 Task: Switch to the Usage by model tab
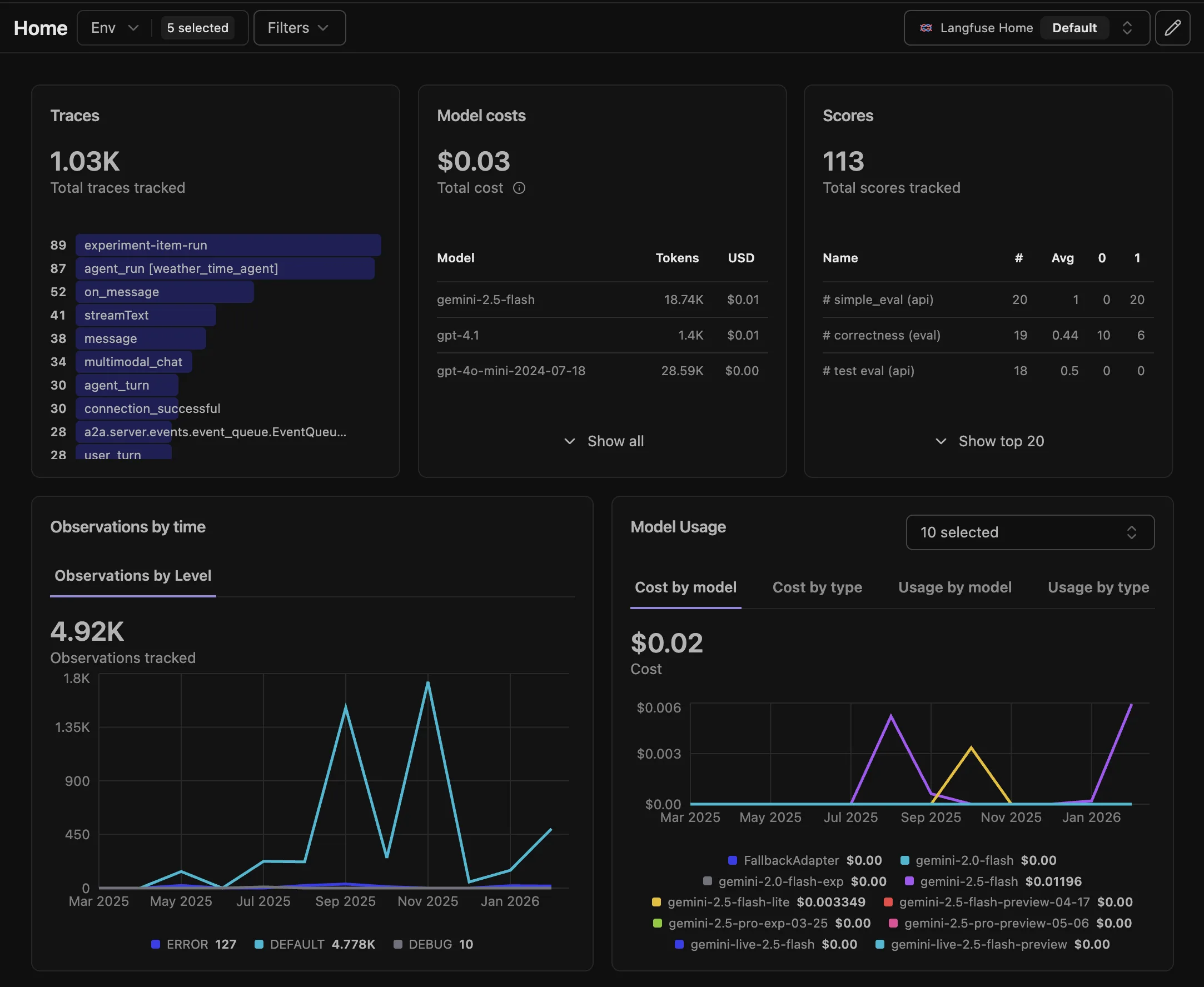[955, 587]
